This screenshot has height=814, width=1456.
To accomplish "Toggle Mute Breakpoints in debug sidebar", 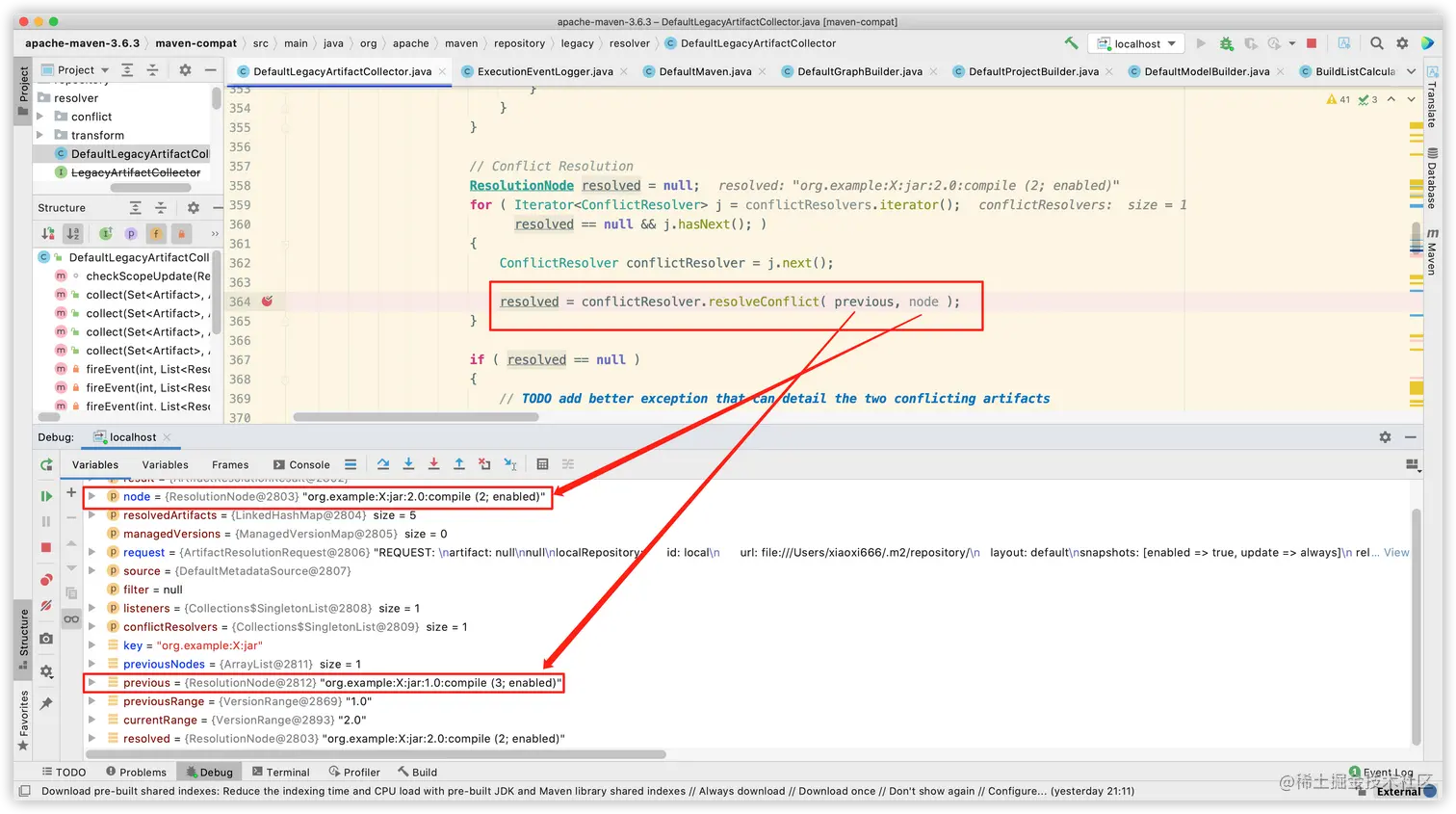I will click(x=46, y=606).
